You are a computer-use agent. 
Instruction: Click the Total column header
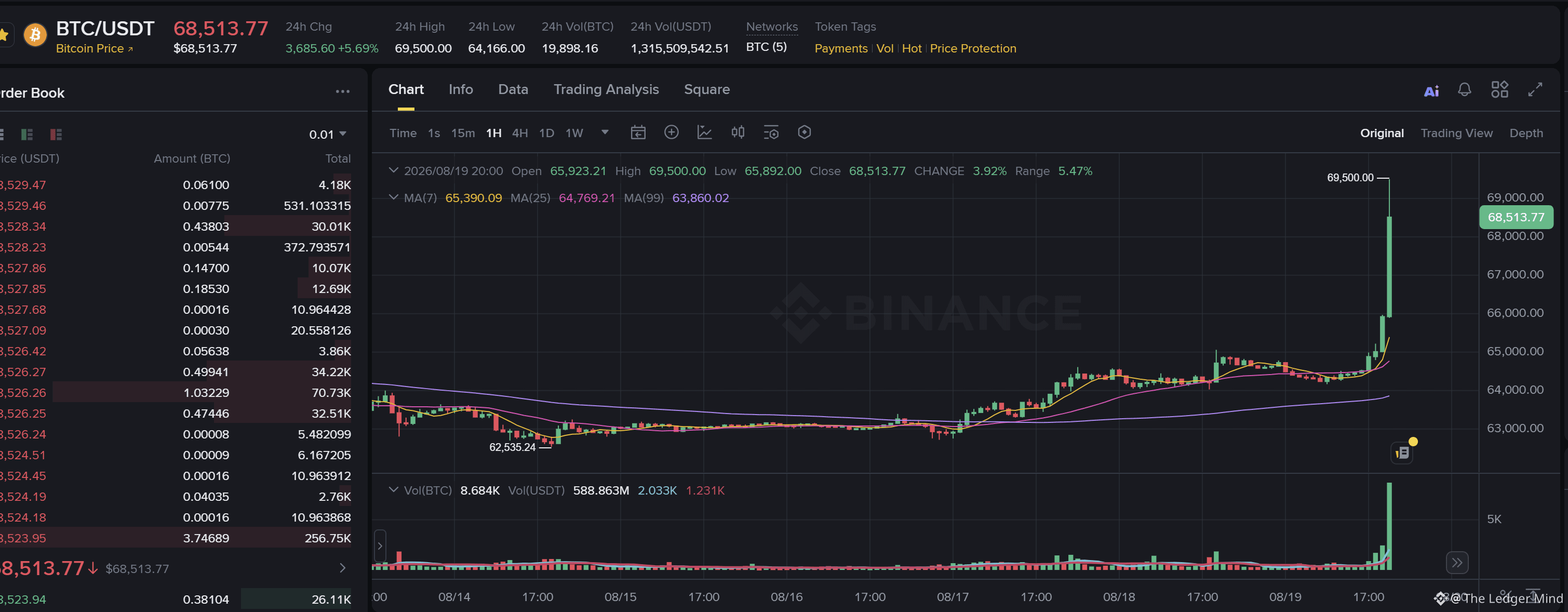pyautogui.click(x=338, y=158)
